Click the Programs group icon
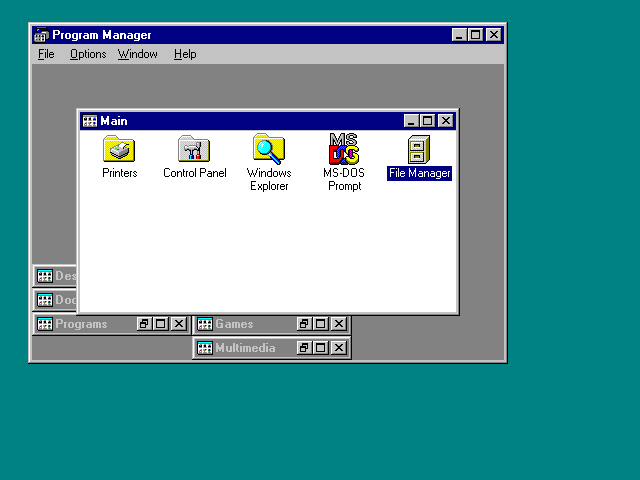 45,324
